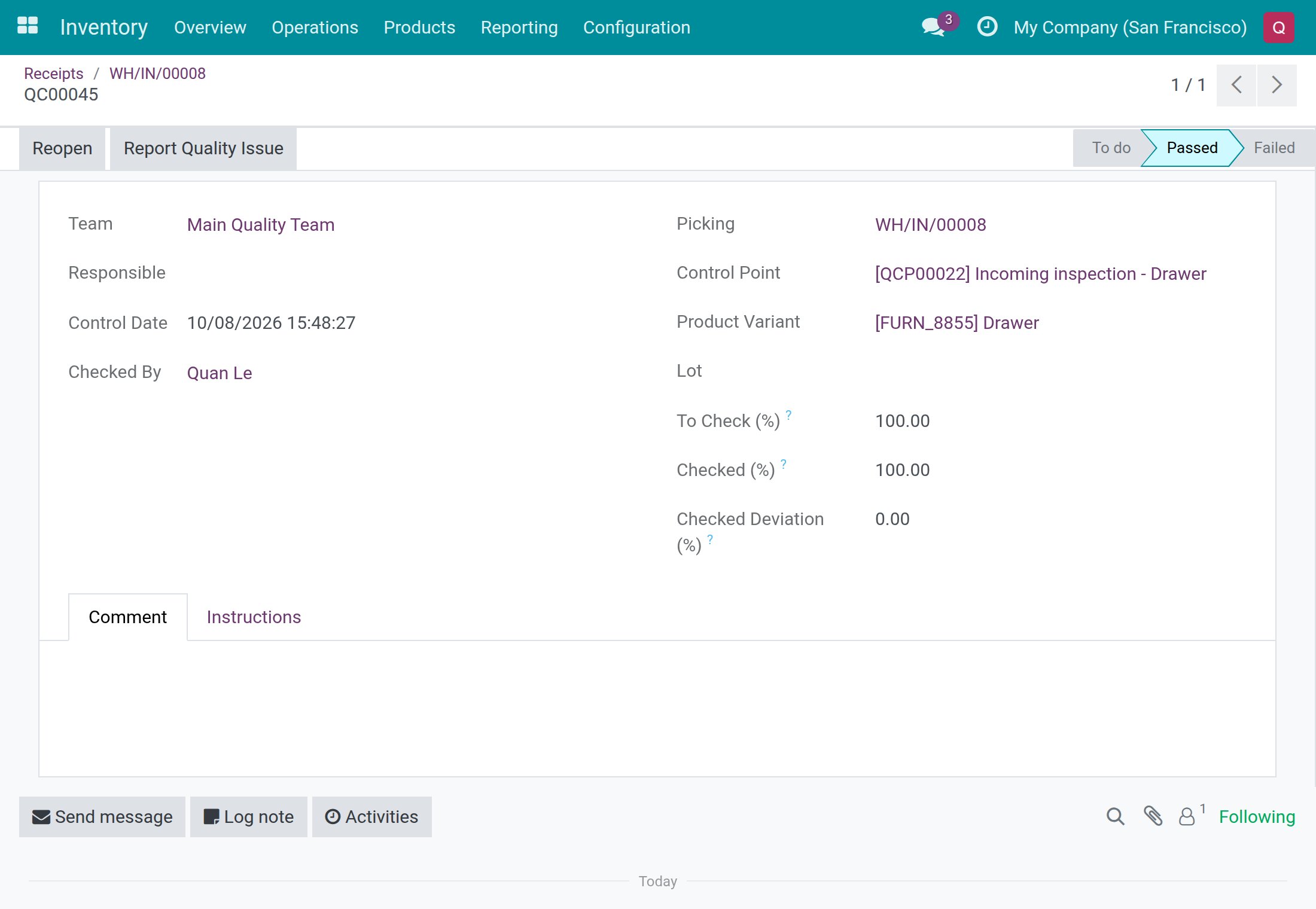Select the Comment tab
Image resolution: width=1316 pixels, height=909 pixels.
point(128,617)
